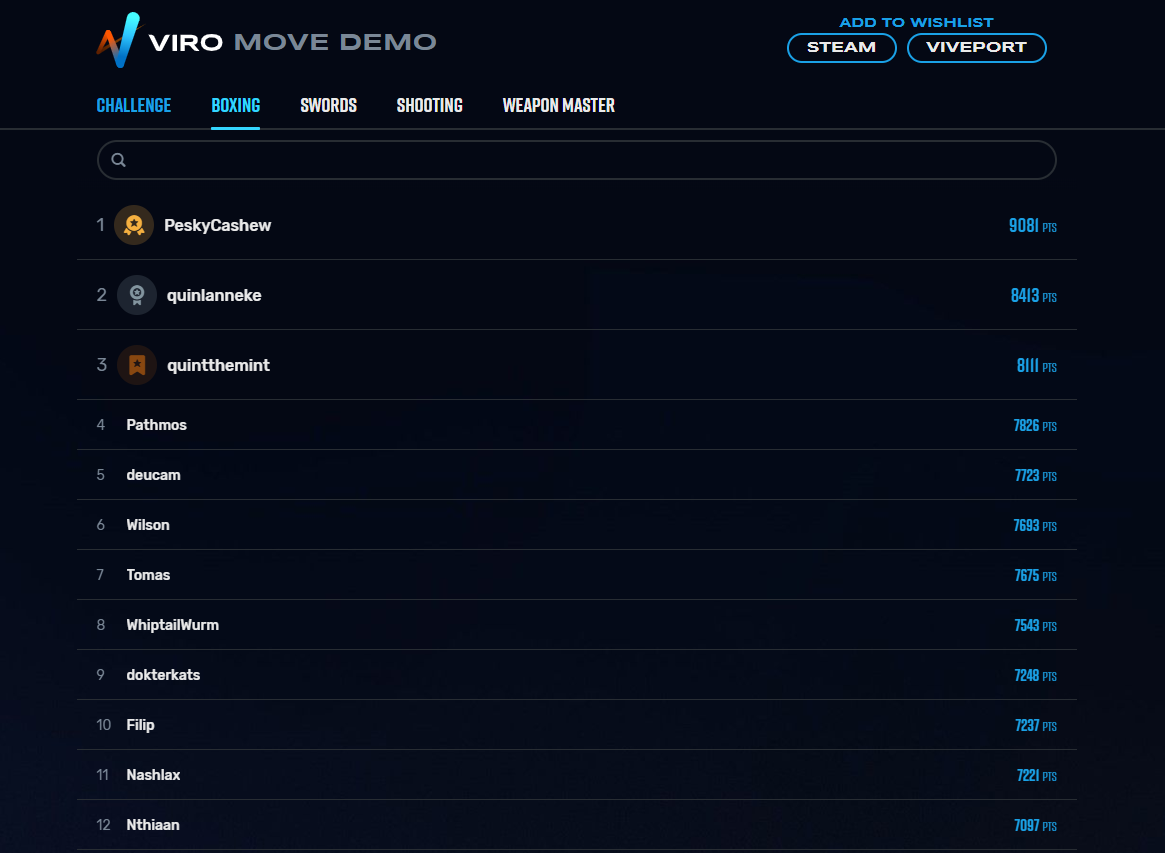
Task: Focus the leaderboard search field
Action: coord(577,160)
